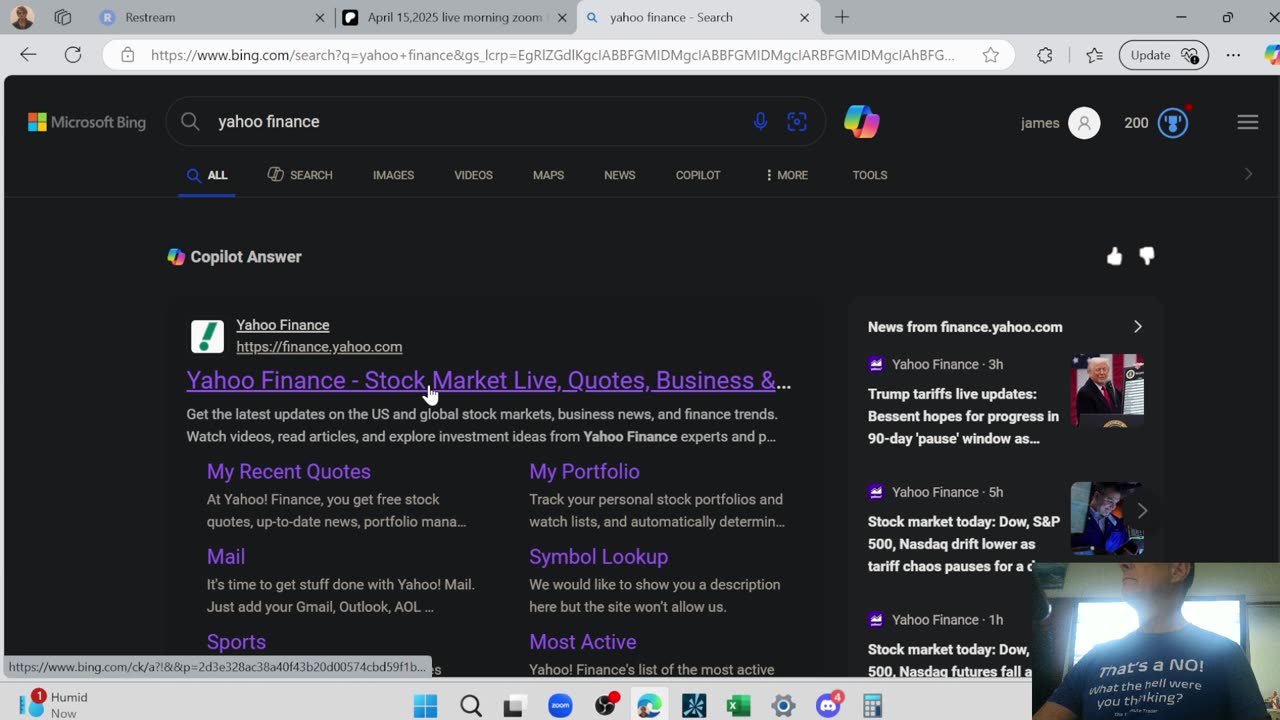Open Yahoo Finance - Stock Market Live headline link

(488, 380)
